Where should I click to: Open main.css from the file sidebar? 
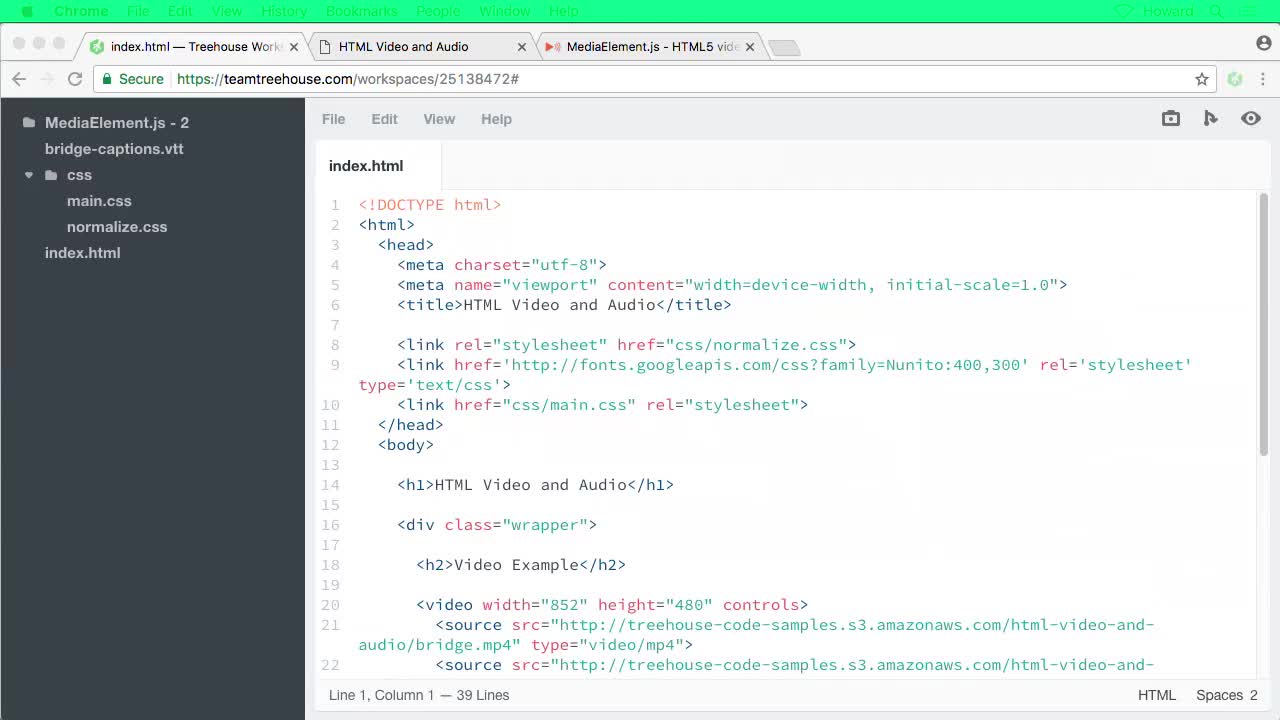(99, 200)
